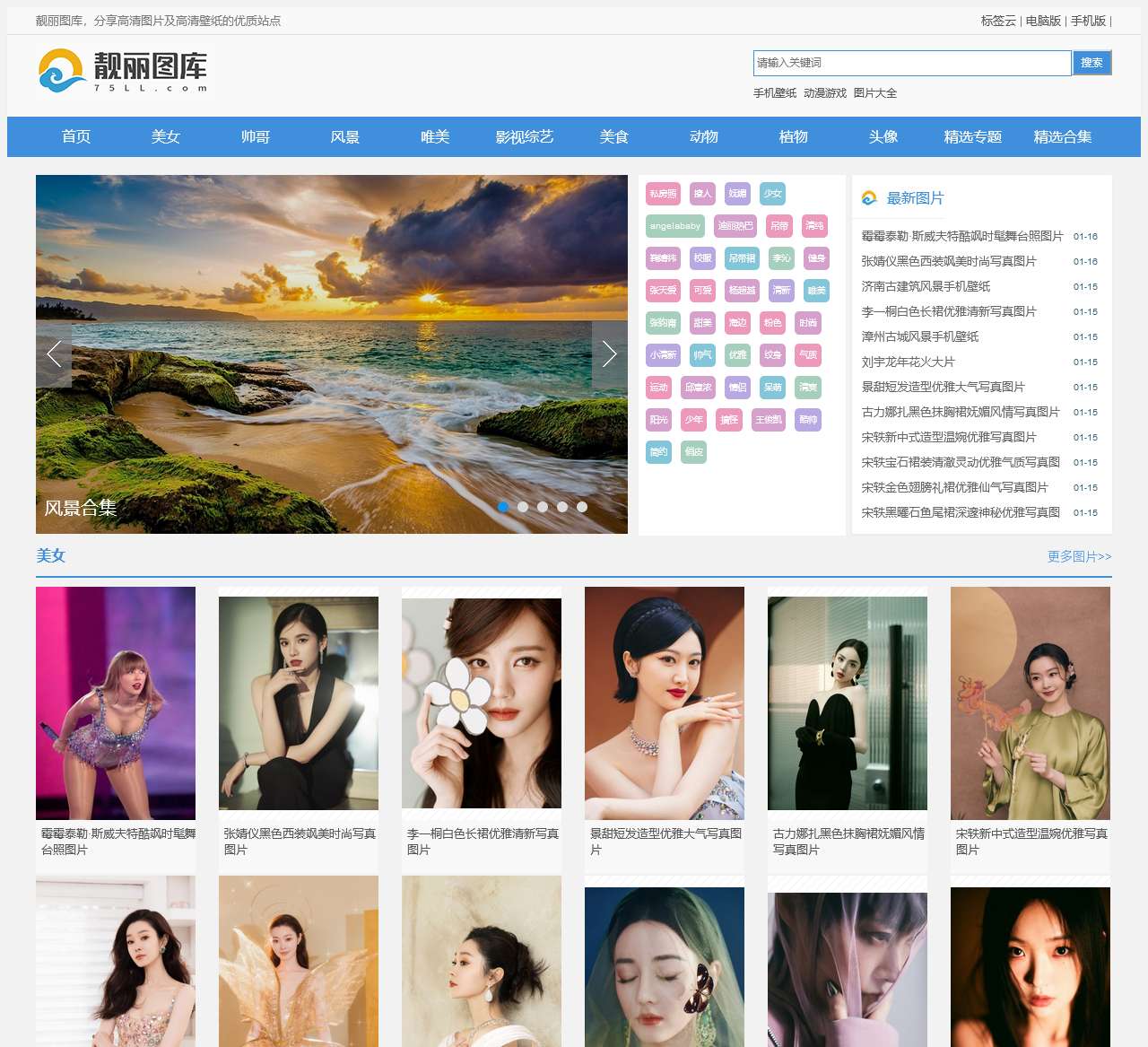Screen dimensions: 1148x1047
Task: Switch to 手机版 in the top bar
Action: coord(1088,21)
